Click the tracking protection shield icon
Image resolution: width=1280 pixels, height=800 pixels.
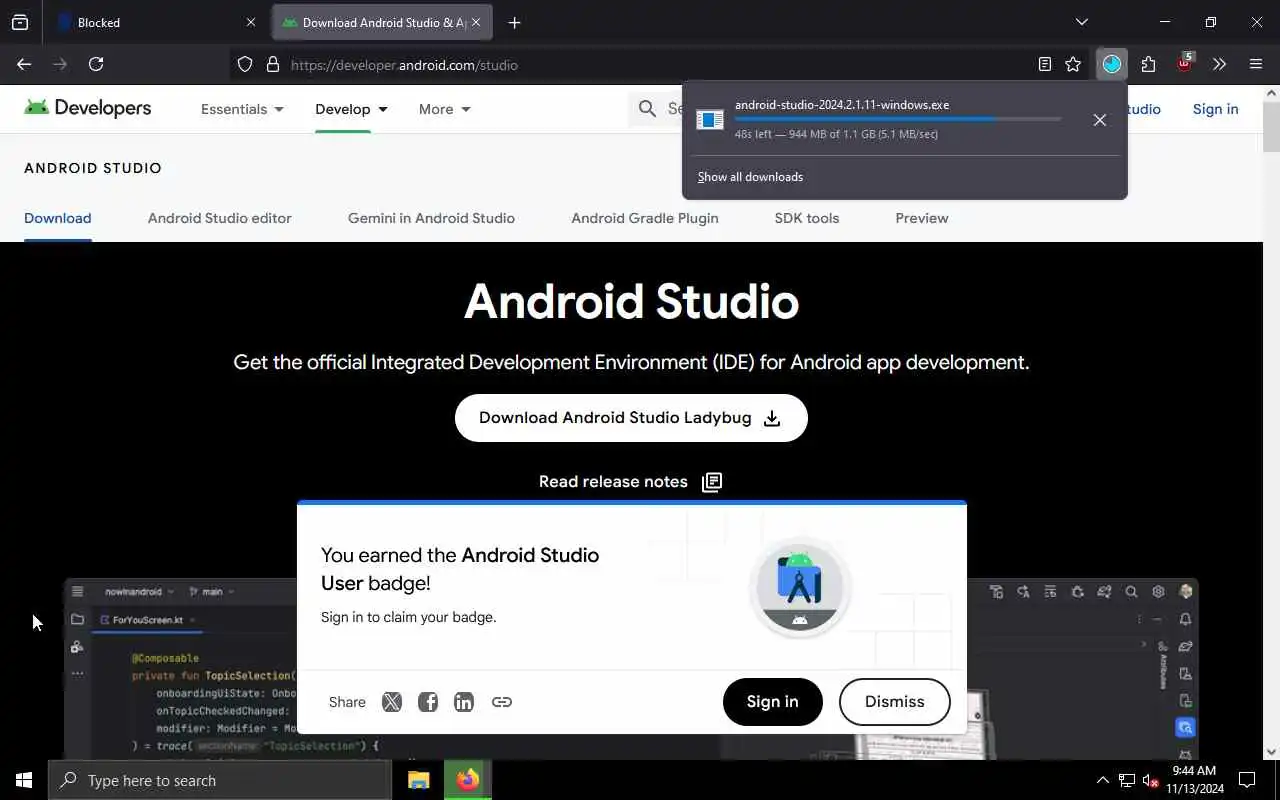(x=245, y=65)
